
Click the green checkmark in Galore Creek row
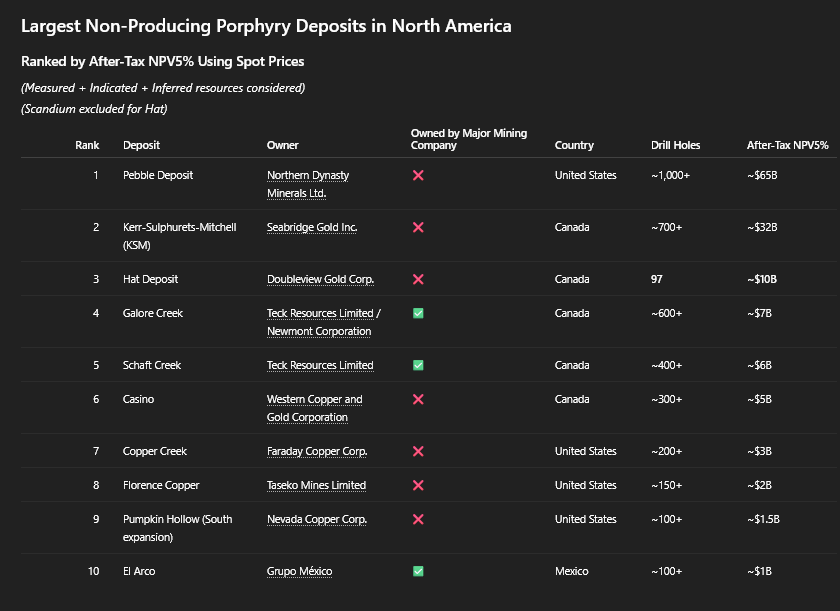coord(418,313)
